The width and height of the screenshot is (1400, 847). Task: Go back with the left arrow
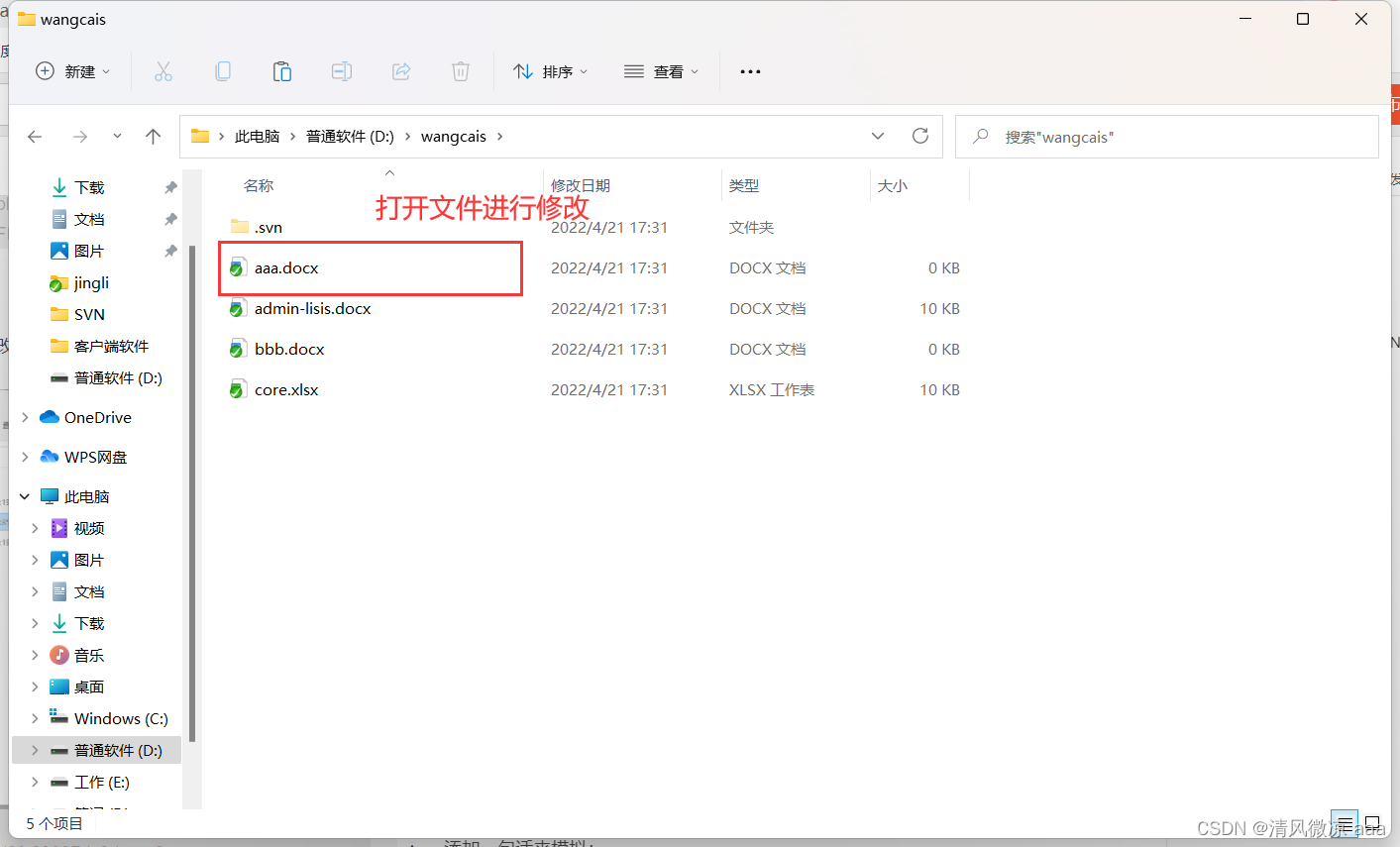[x=35, y=137]
